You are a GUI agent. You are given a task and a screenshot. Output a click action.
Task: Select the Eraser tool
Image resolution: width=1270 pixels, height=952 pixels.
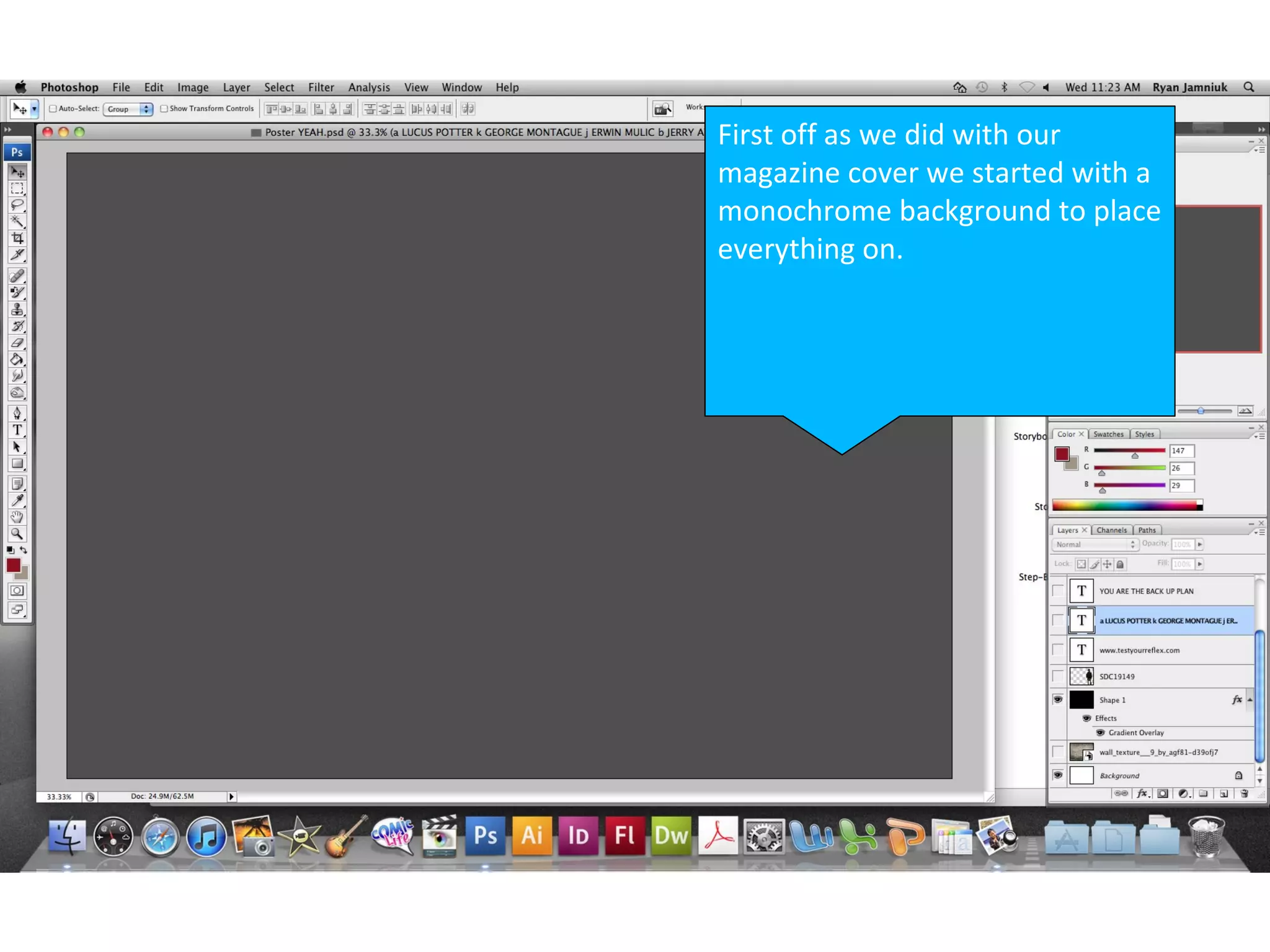tap(17, 343)
